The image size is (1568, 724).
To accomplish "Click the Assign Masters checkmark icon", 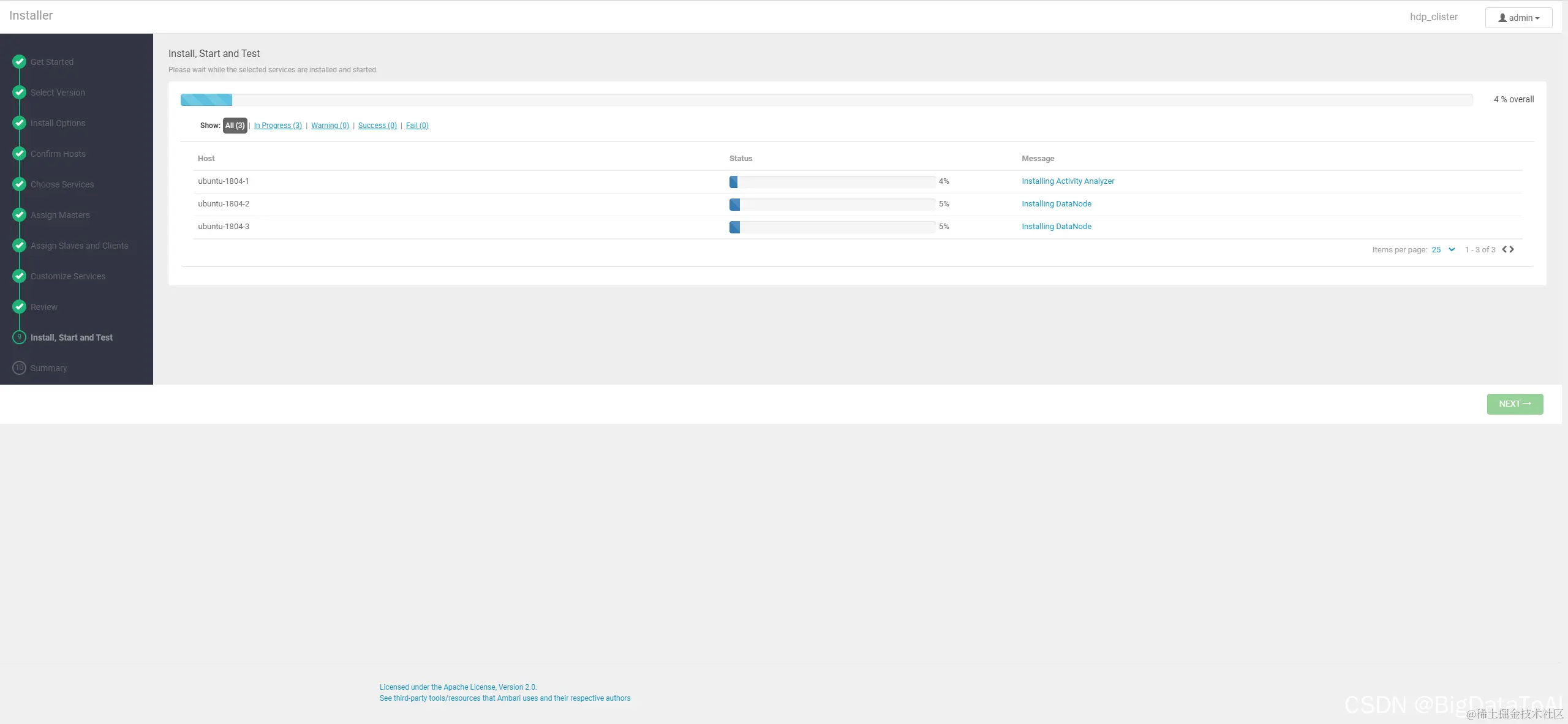I will 19,215.
